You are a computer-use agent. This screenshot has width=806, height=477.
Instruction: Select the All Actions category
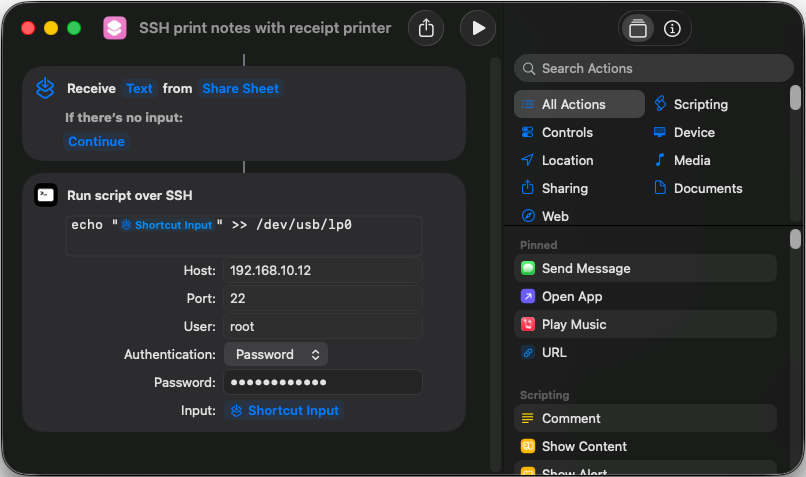(x=579, y=104)
